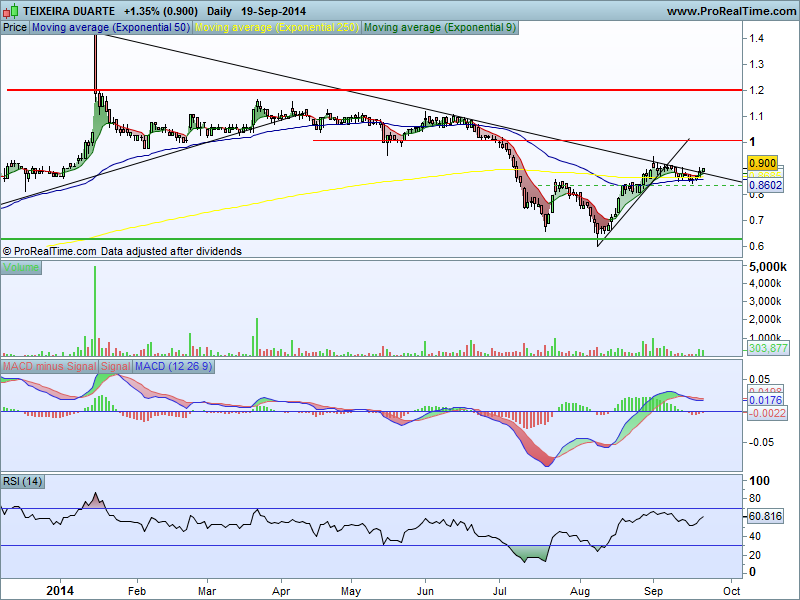Click the MACD (12 26 9) label

[173, 366]
